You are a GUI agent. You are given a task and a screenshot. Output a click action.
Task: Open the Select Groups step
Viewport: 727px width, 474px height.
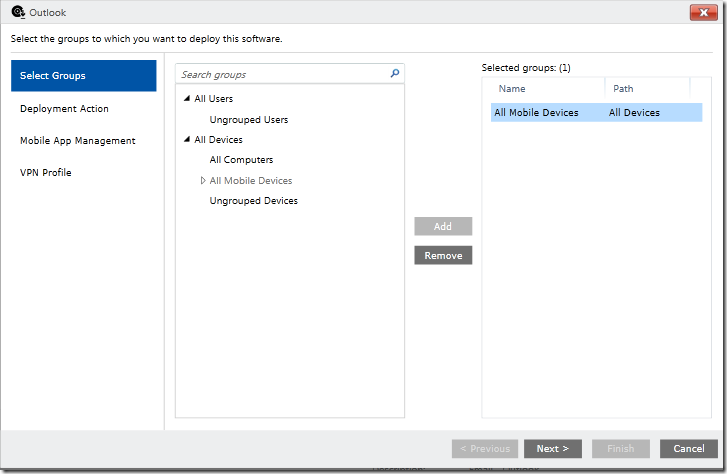tap(83, 76)
